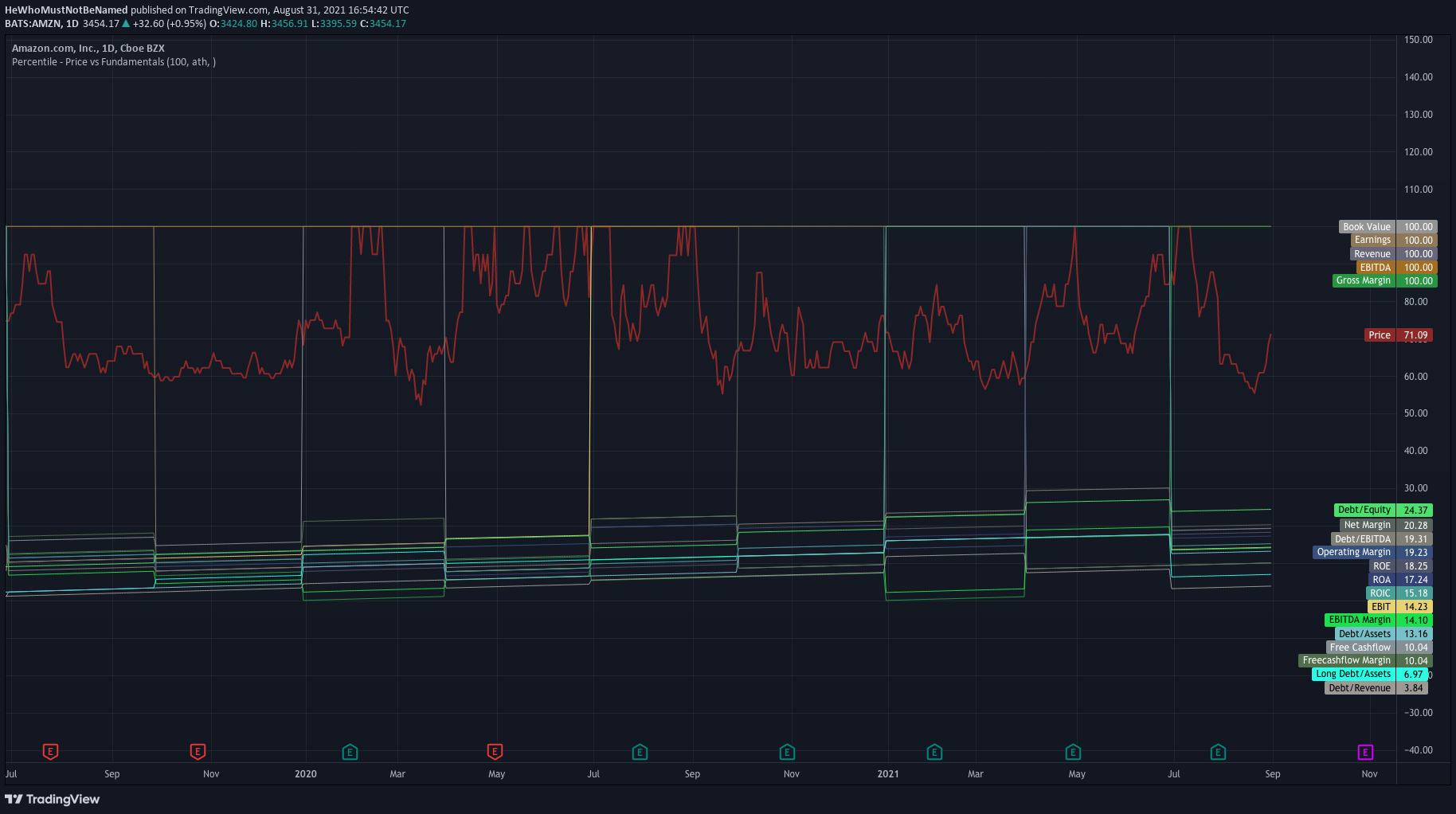Image resolution: width=1456 pixels, height=814 pixels.
Task: Click the TradingView logo at bottom left
Action: 53,799
